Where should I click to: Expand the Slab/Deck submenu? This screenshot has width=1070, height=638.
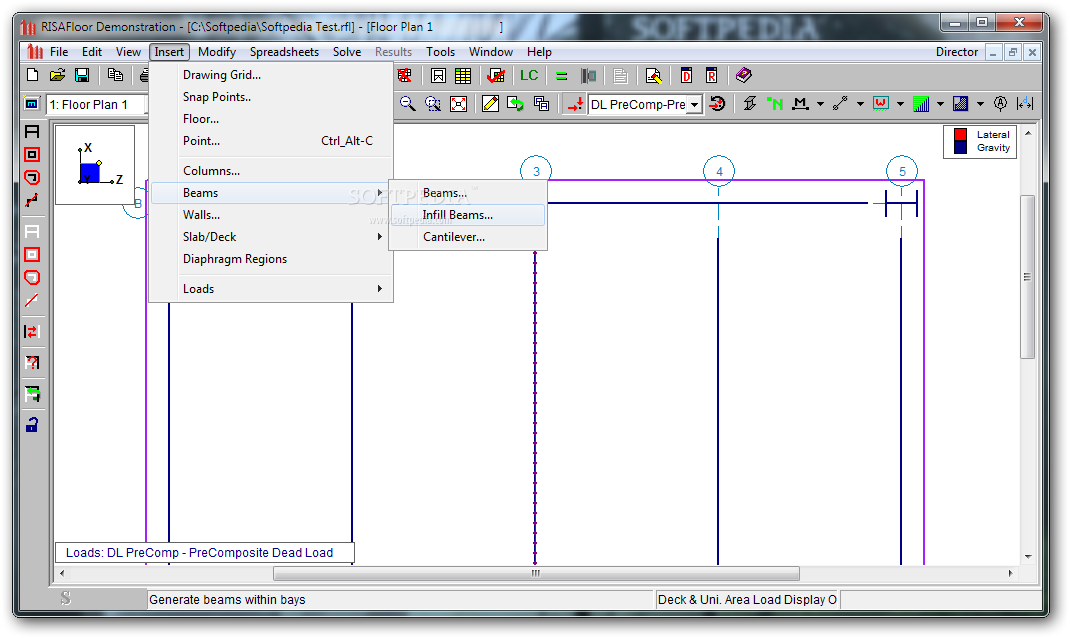(x=270, y=237)
